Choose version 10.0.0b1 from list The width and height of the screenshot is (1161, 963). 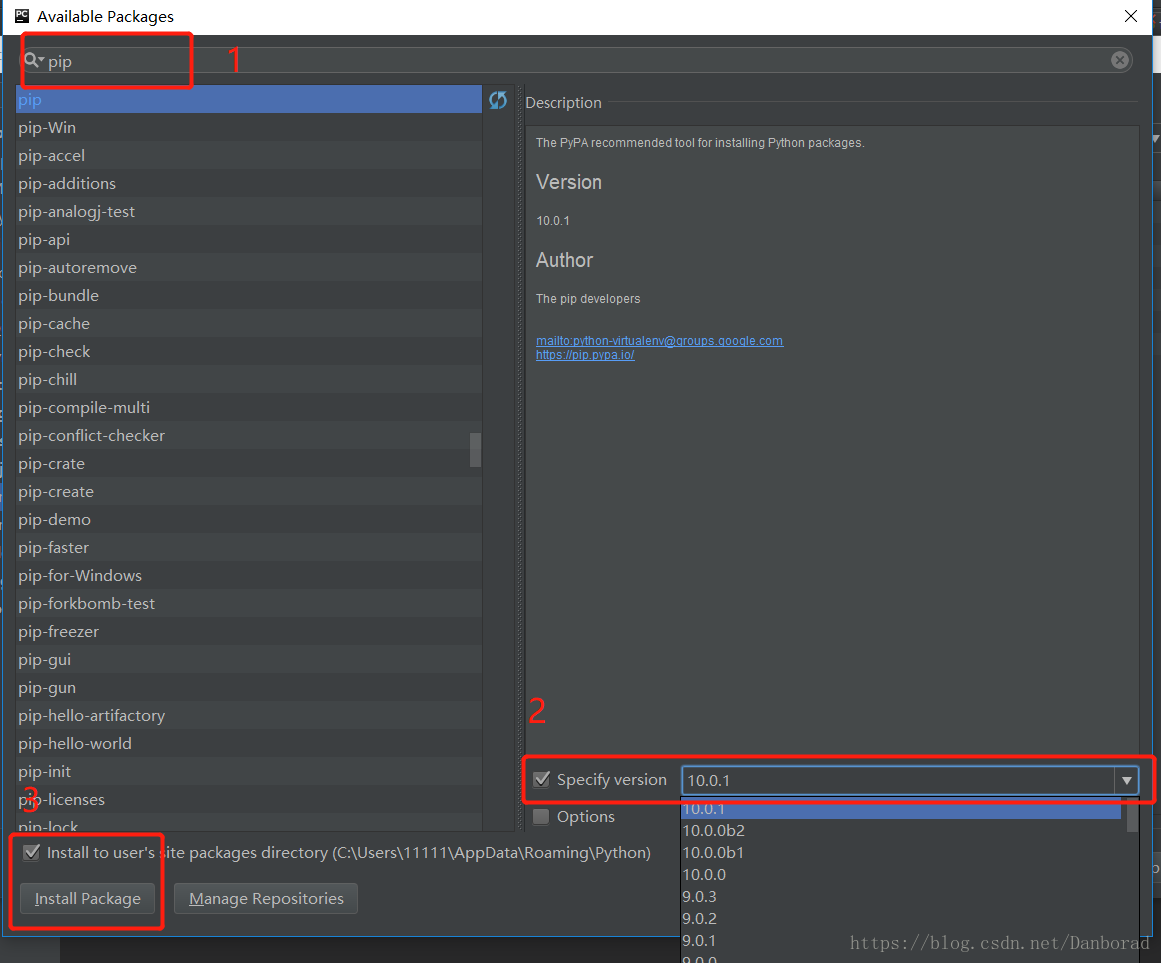click(901, 853)
